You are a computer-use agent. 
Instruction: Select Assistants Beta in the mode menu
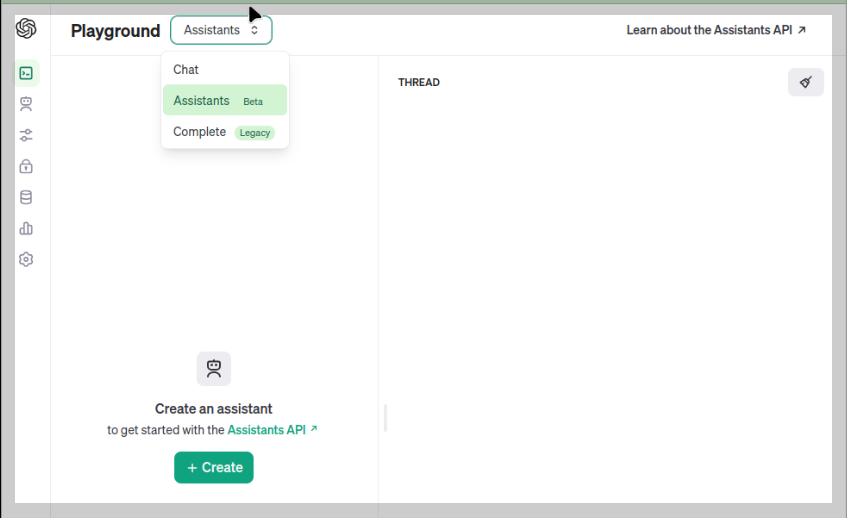pyautogui.click(x=225, y=100)
